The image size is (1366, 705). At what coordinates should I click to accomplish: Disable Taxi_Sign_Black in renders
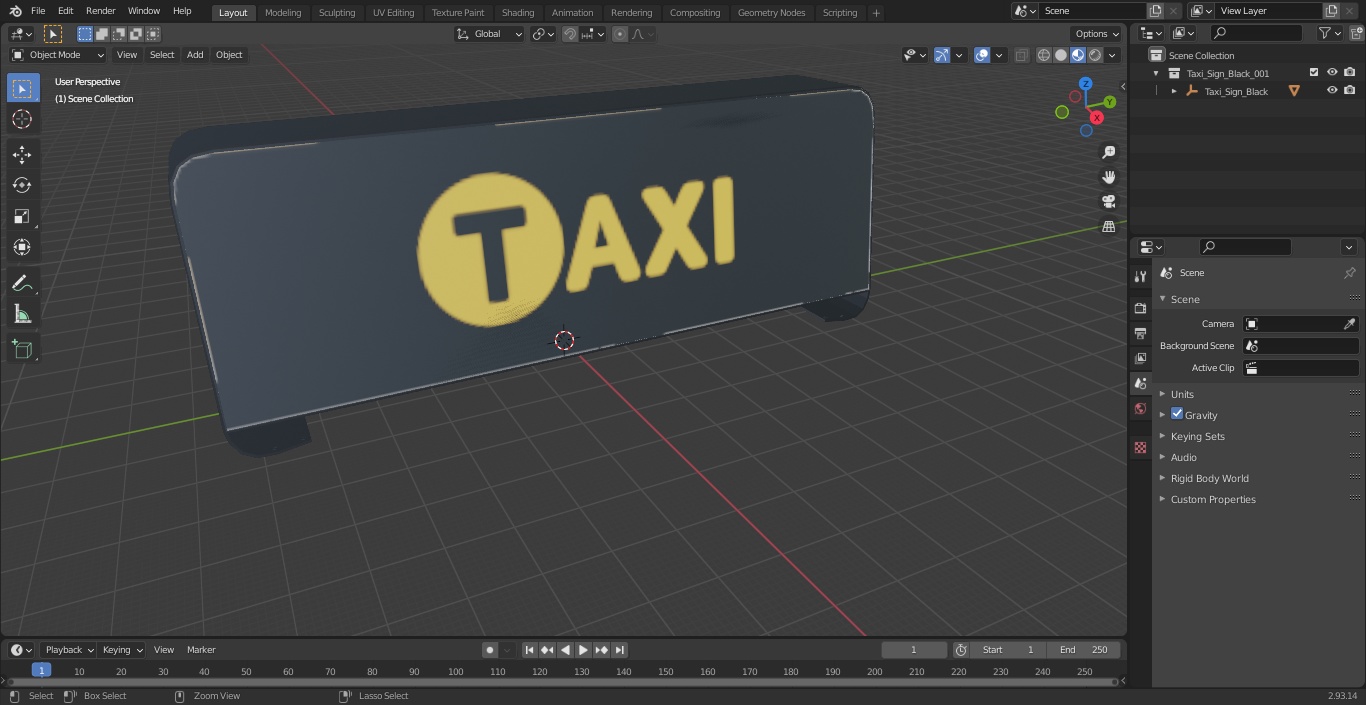pos(1350,91)
